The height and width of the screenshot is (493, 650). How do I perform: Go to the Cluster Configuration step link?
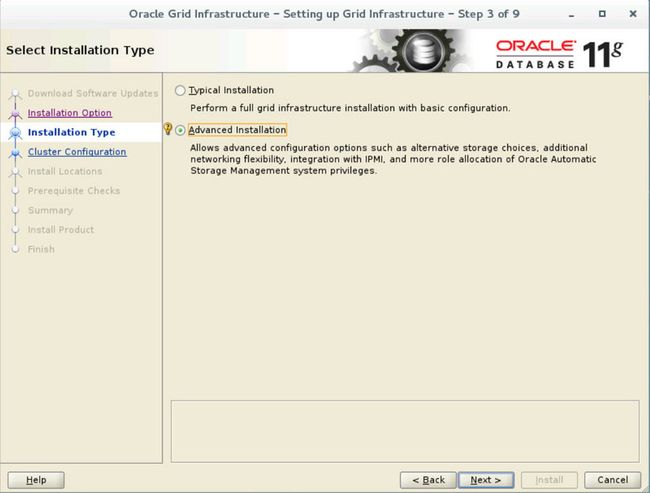point(77,152)
